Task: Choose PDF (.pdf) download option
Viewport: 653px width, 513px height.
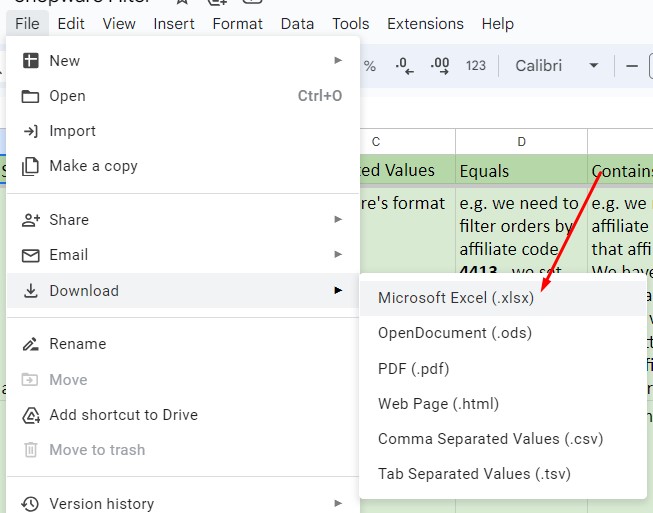Action: click(414, 369)
